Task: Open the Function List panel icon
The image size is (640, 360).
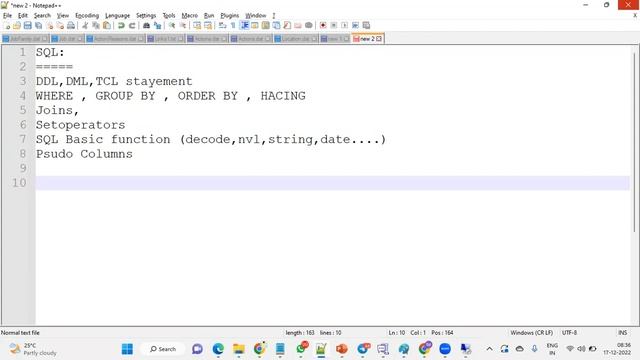Action: coord(287,26)
